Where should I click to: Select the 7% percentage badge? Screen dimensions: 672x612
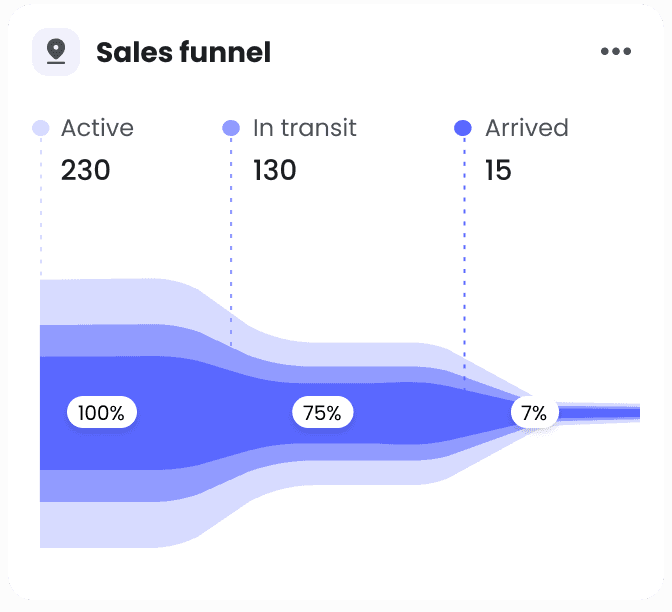coord(534,413)
